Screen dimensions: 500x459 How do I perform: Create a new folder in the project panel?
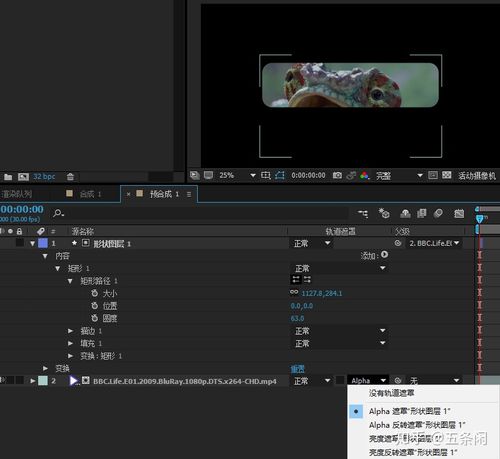tap(8, 176)
